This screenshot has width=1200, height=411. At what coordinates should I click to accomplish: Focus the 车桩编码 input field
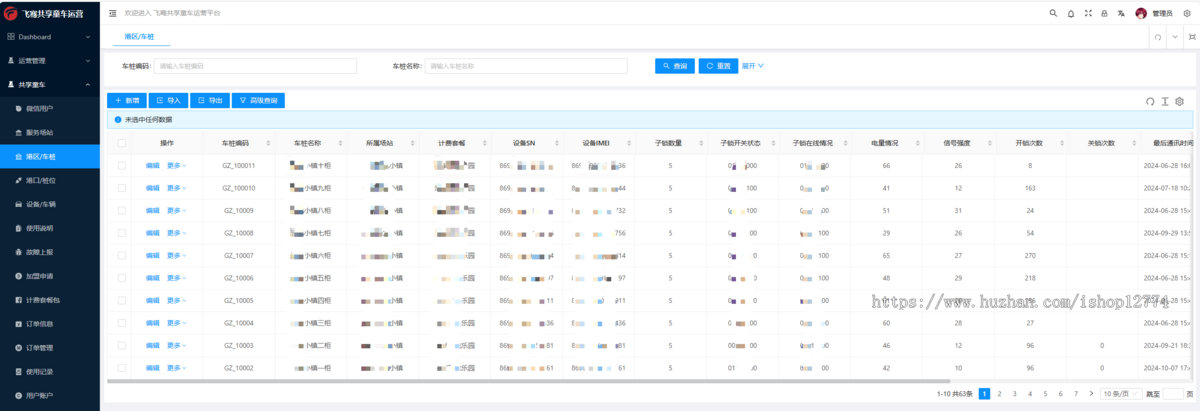pyautogui.click(x=256, y=66)
